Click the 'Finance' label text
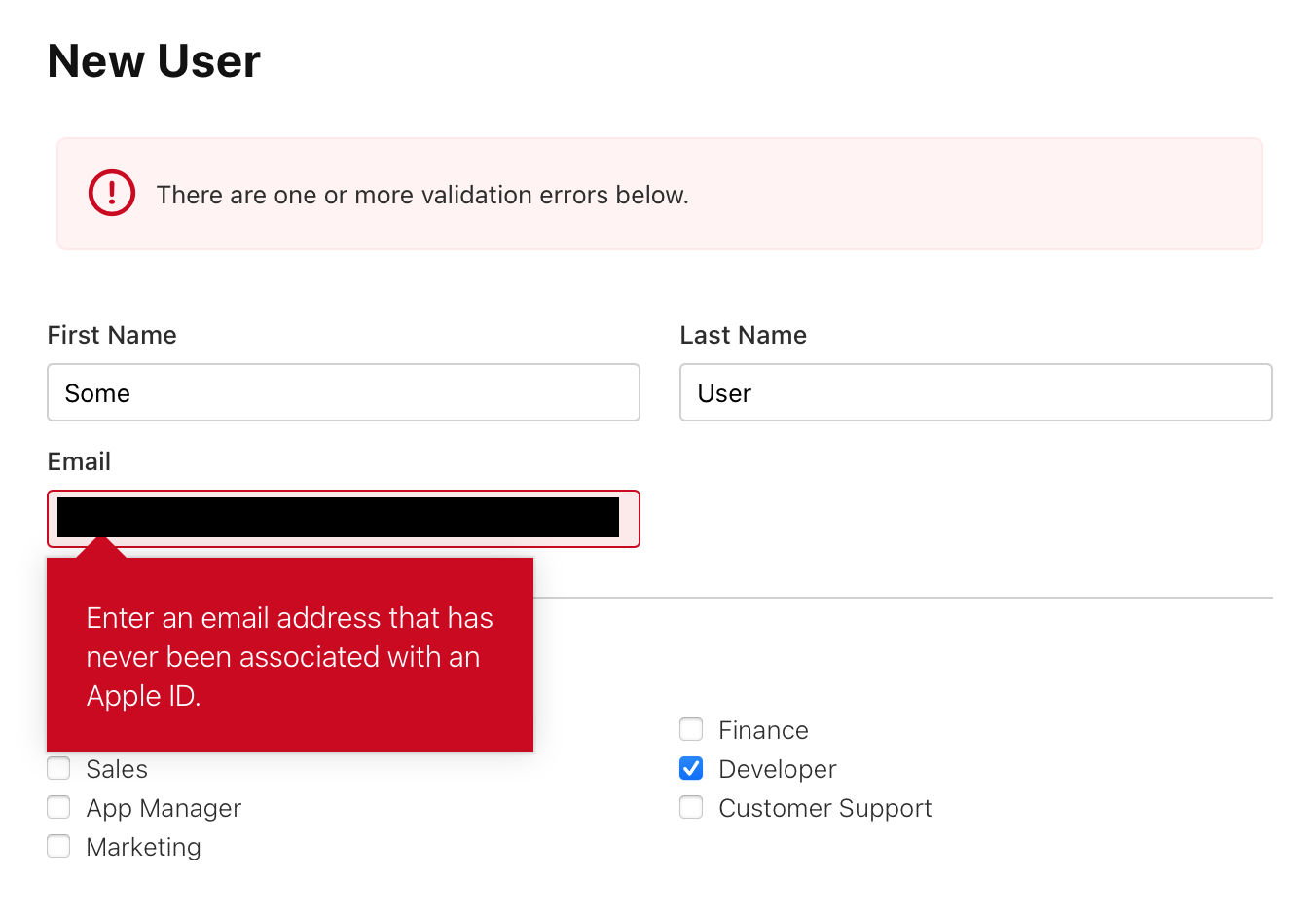The width and height of the screenshot is (1316, 915). pyautogui.click(x=763, y=730)
